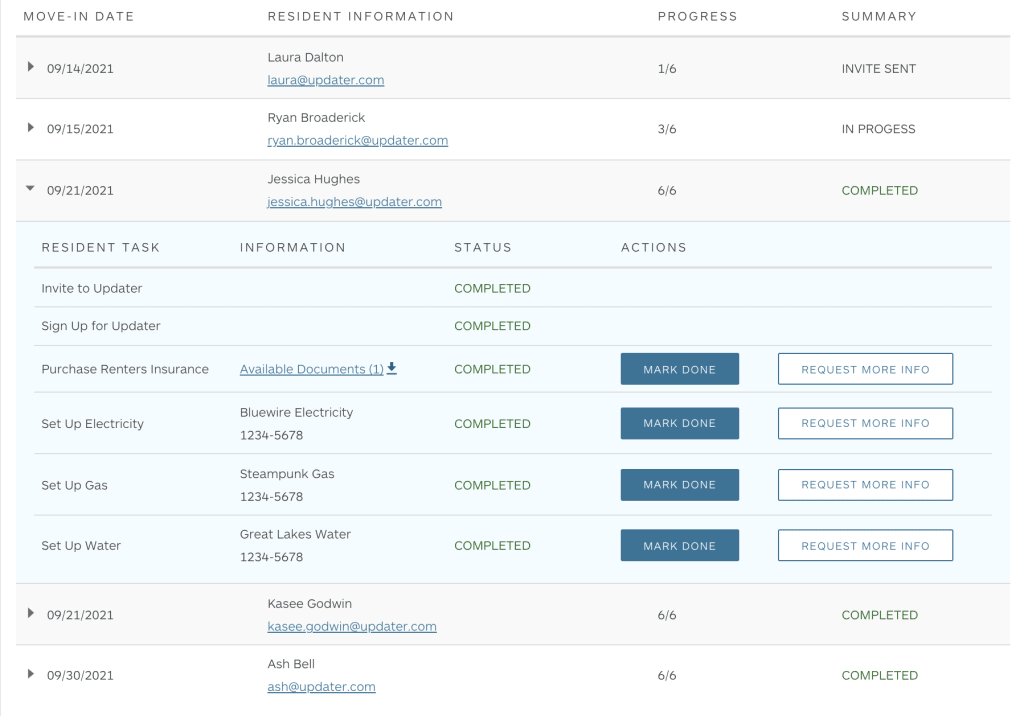
Task: Click the PROGRESS column header
Action: pos(697,16)
